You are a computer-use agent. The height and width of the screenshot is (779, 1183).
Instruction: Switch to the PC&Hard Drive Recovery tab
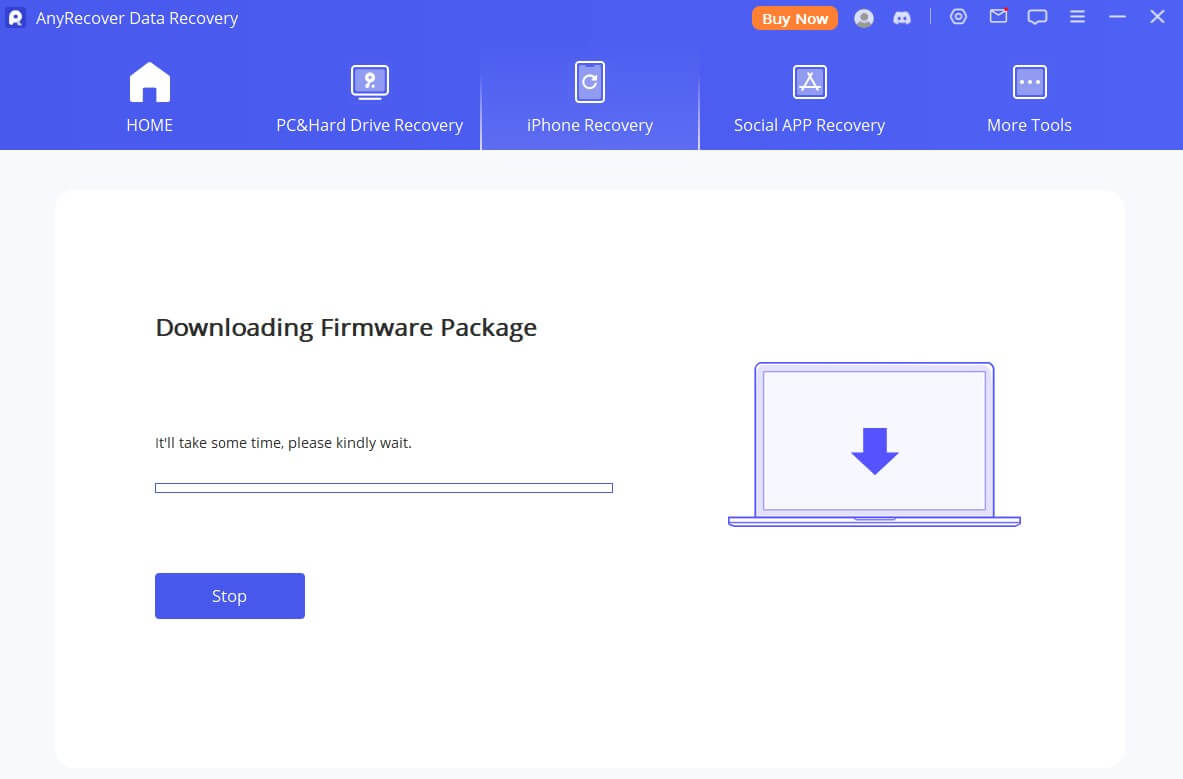click(x=369, y=125)
